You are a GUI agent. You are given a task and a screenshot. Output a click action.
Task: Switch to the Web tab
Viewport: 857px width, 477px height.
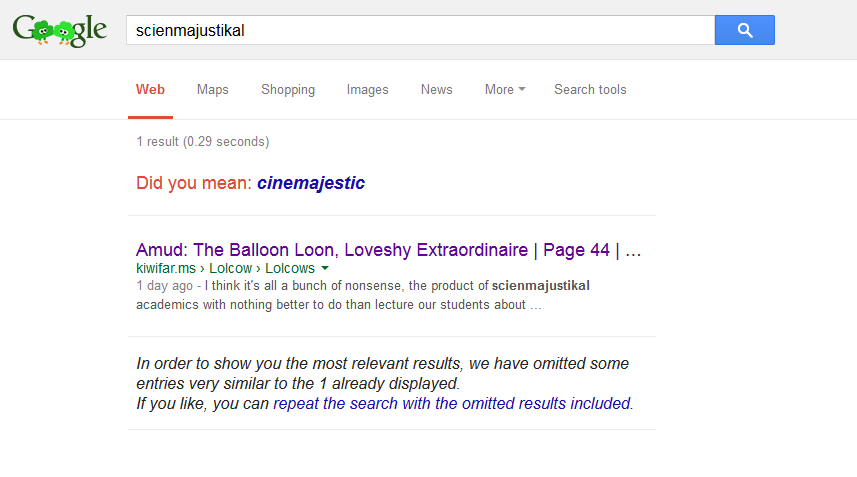tap(150, 90)
